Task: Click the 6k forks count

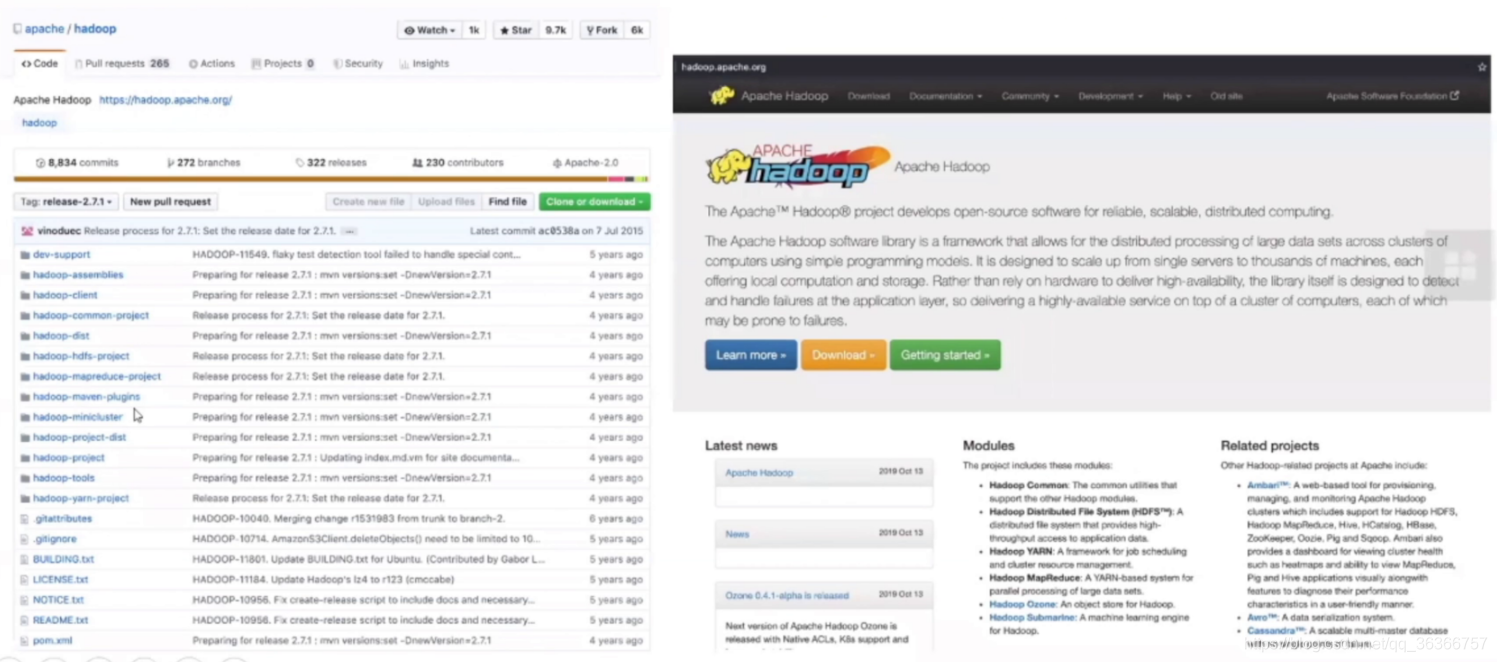Action: 636,30
